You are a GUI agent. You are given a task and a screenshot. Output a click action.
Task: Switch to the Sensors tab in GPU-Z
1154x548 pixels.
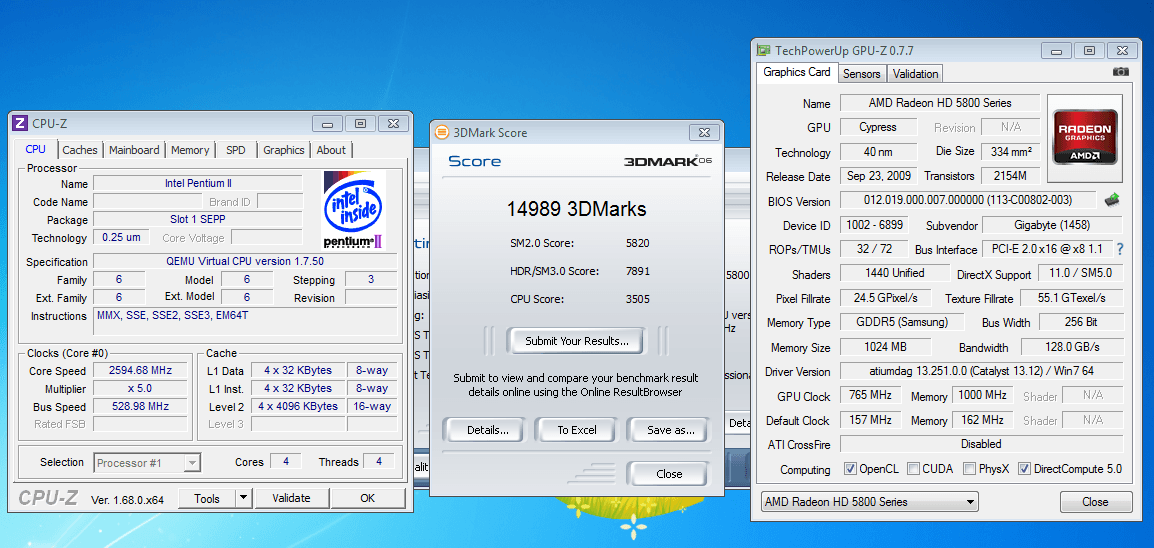point(861,74)
